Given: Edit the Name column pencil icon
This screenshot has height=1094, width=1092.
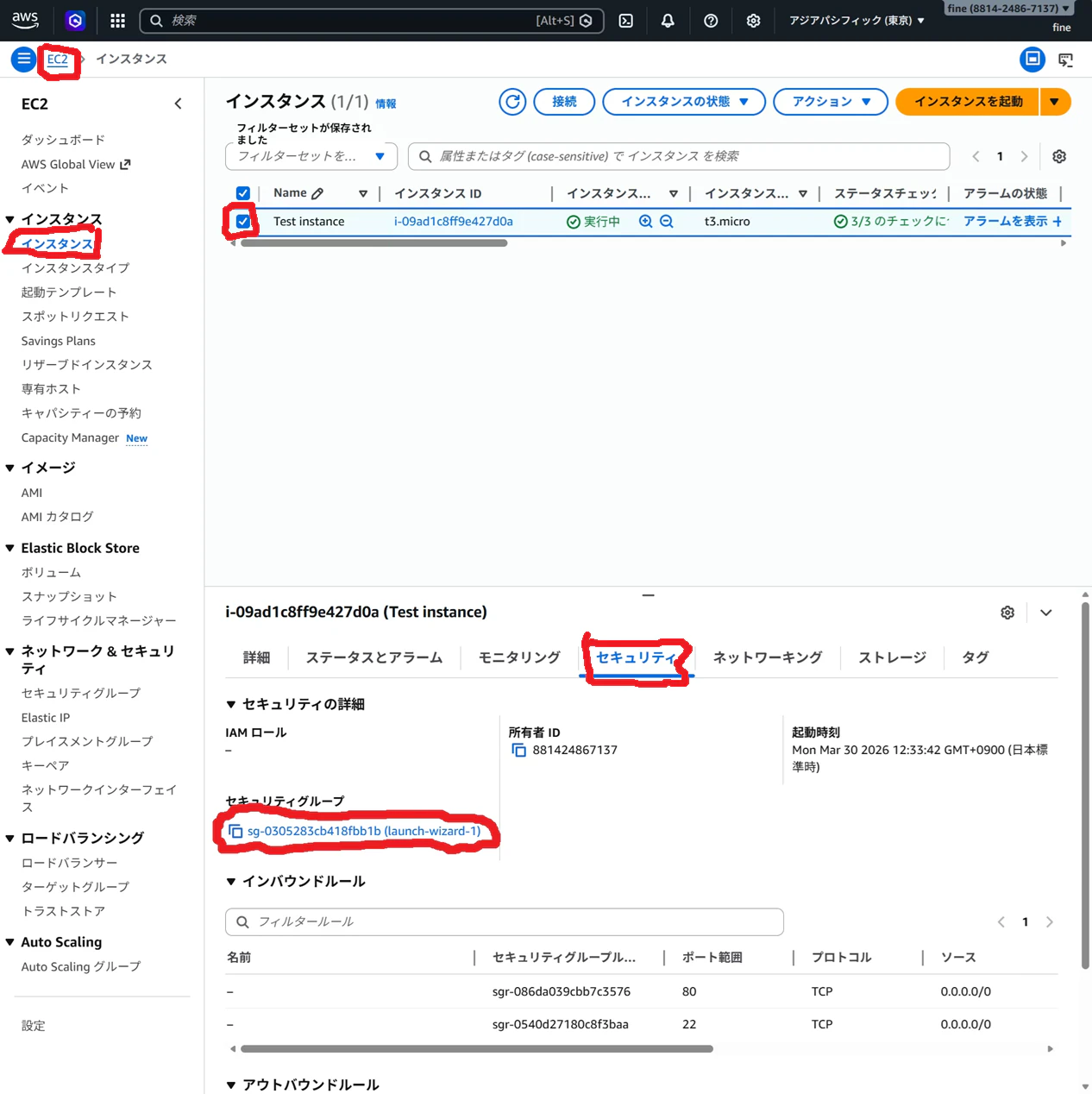Looking at the screenshot, I should (317, 193).
